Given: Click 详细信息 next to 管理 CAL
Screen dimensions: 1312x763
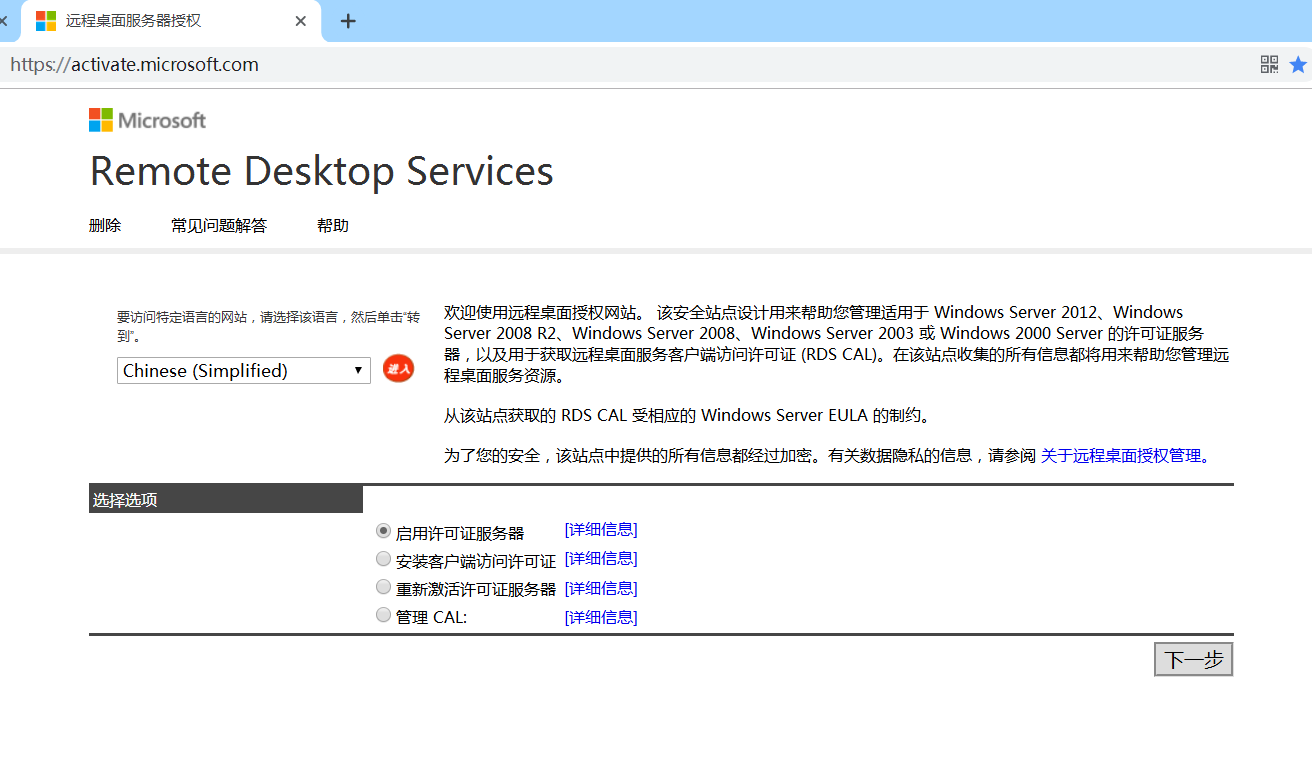Looking at the screenshot, I should [x=600, y=617].
